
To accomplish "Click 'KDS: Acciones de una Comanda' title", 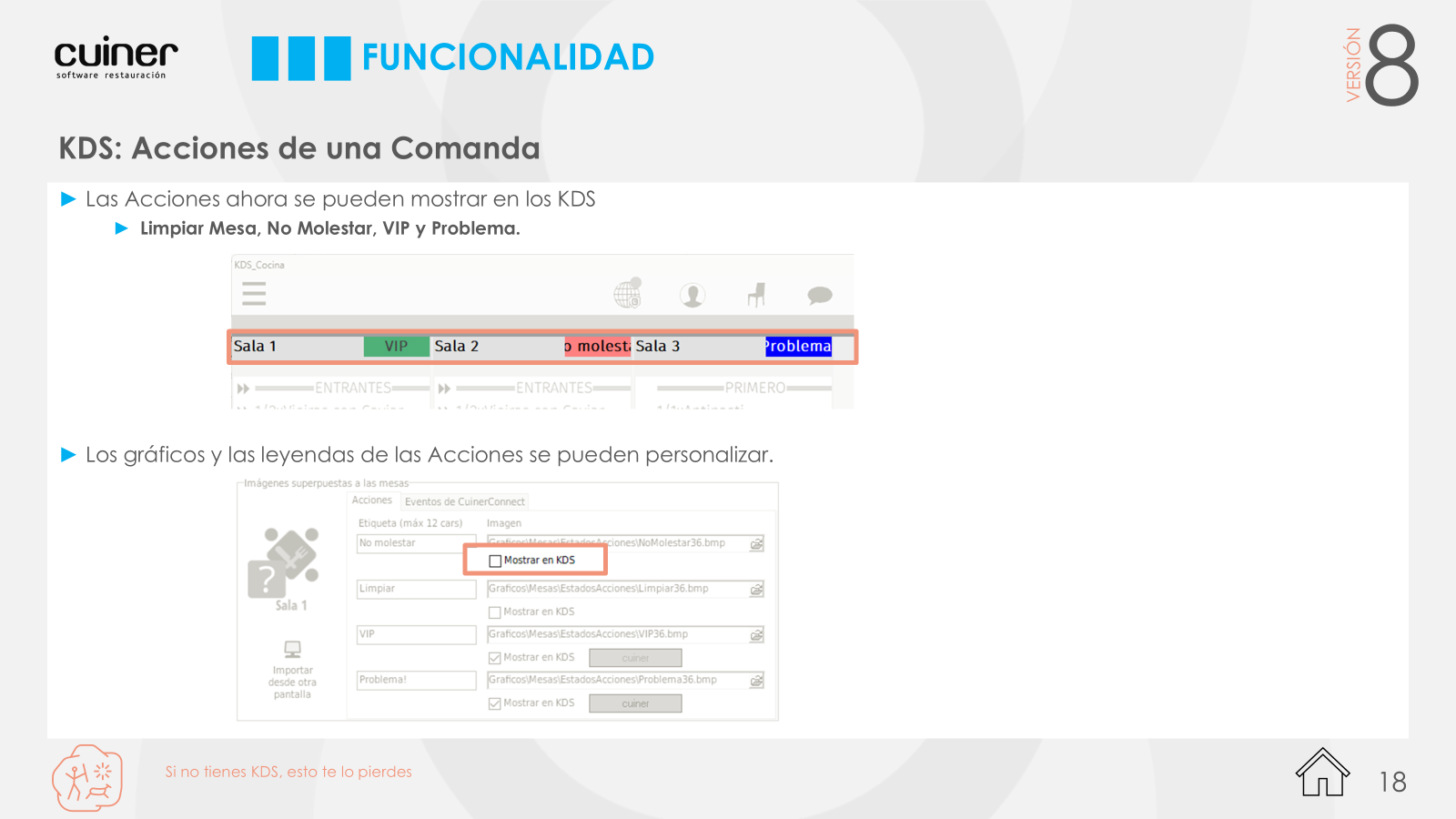I will click(299, 147).
